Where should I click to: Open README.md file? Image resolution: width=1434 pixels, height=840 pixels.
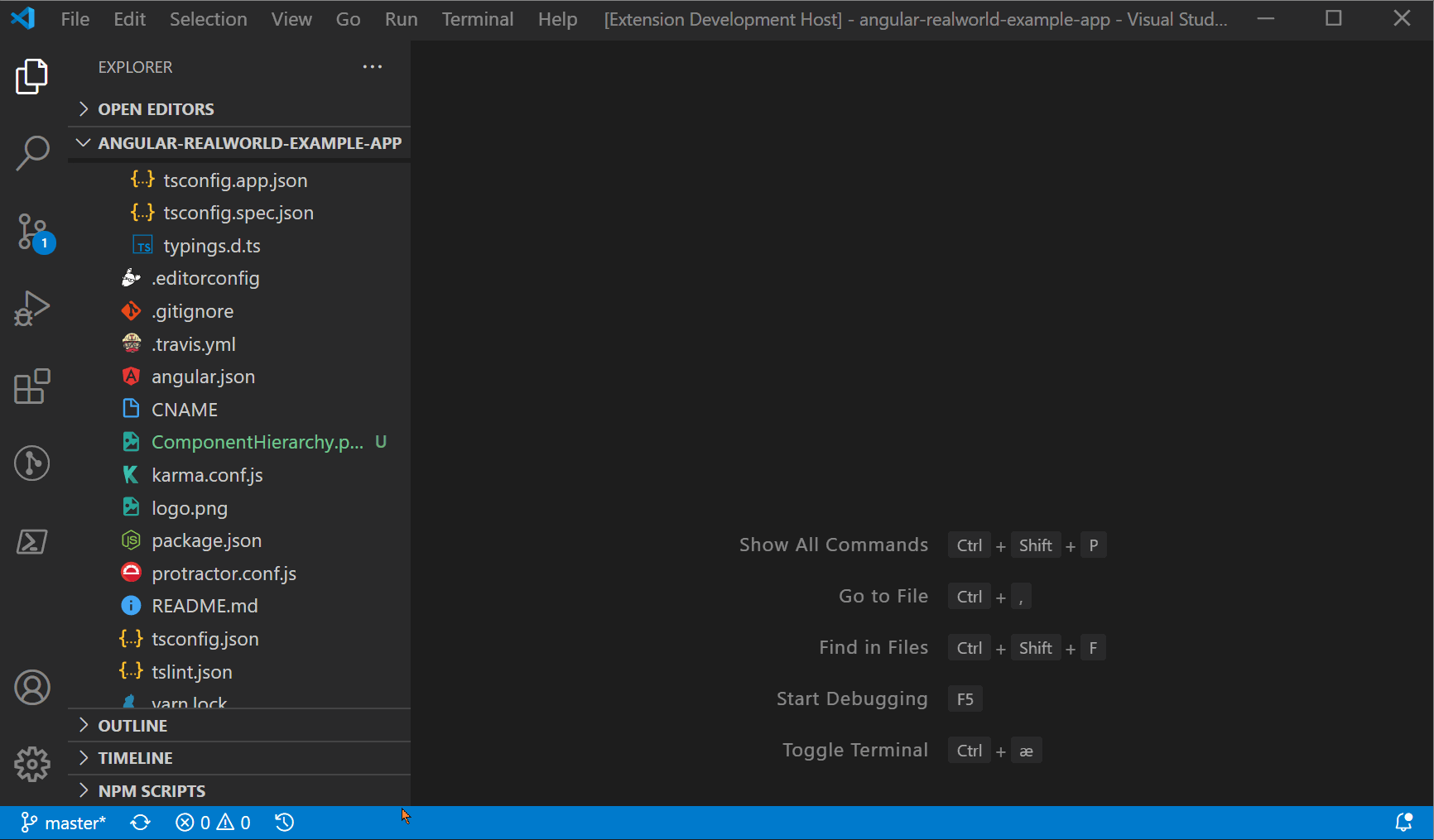click(239, 606)
